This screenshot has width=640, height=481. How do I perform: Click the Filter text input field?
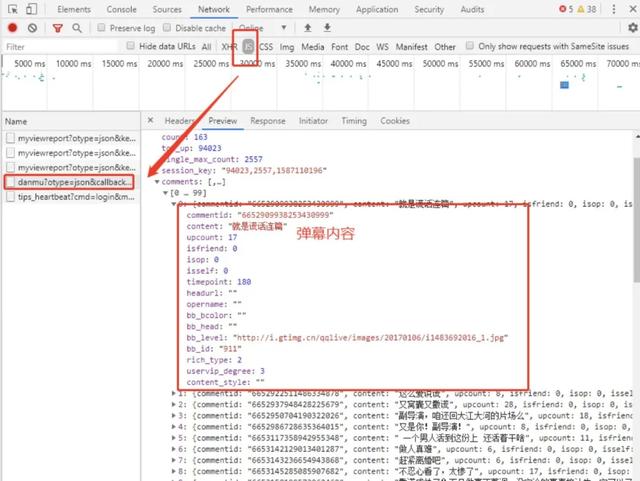(61, 47)
